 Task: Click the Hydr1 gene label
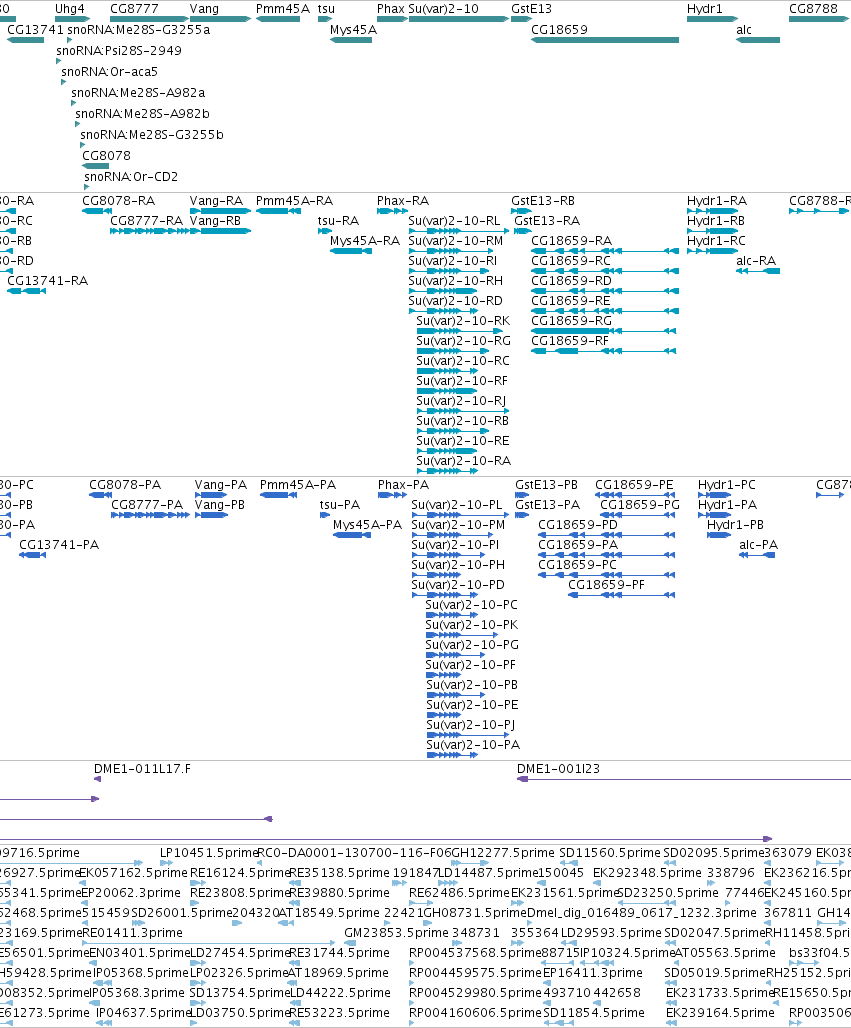(705, 9)
